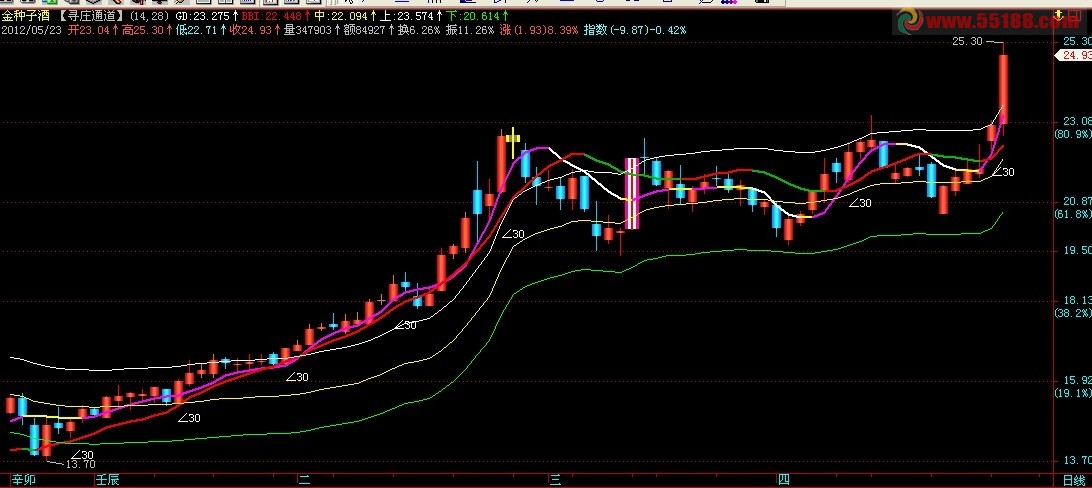The height and width of the screenshot is (488, 1092).
Task: Switch period via the 日线 label
Action: point(1074,480)
